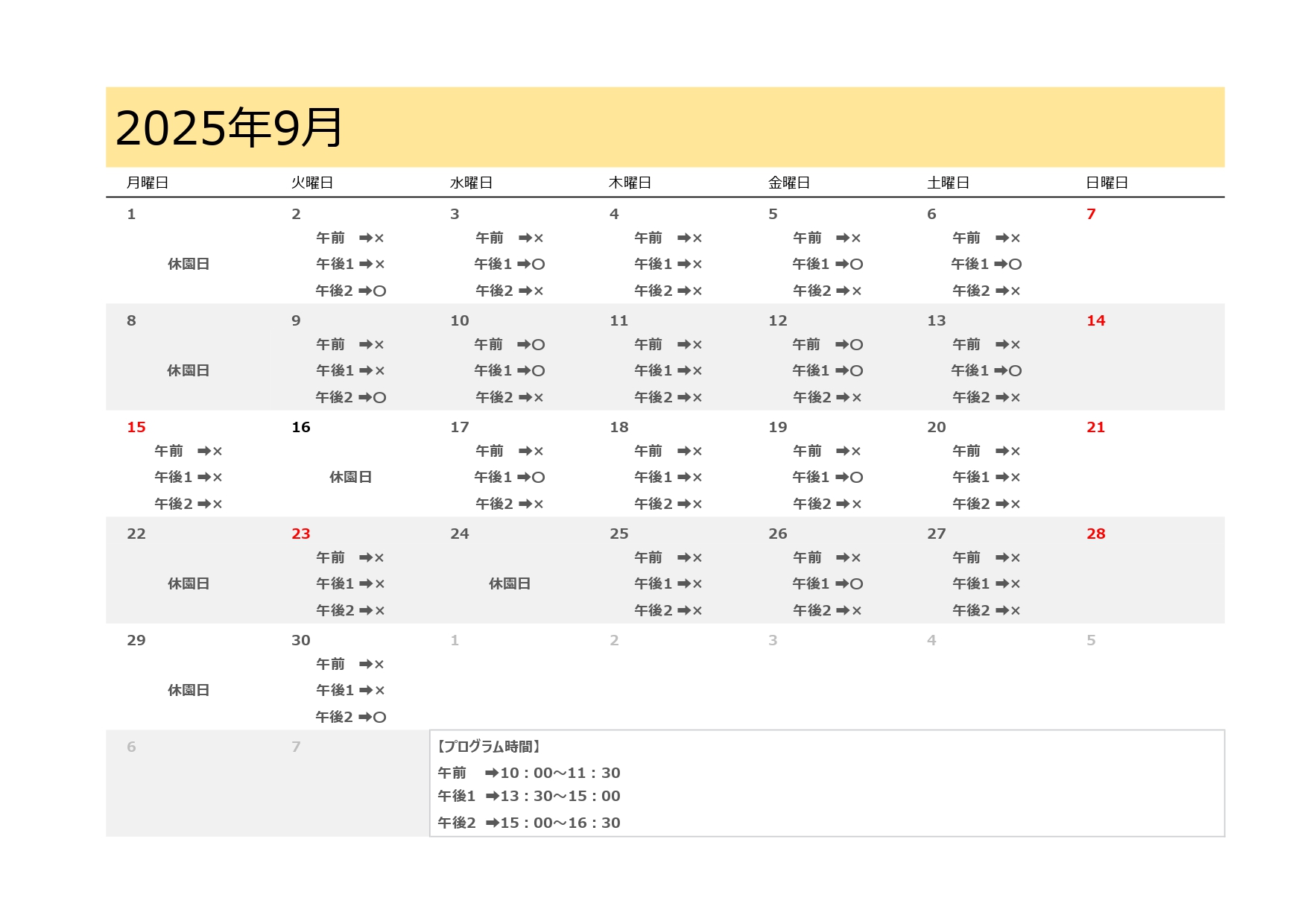
Task: Click the 午後1 ➡○ entry on September 5
Action: 828,264
